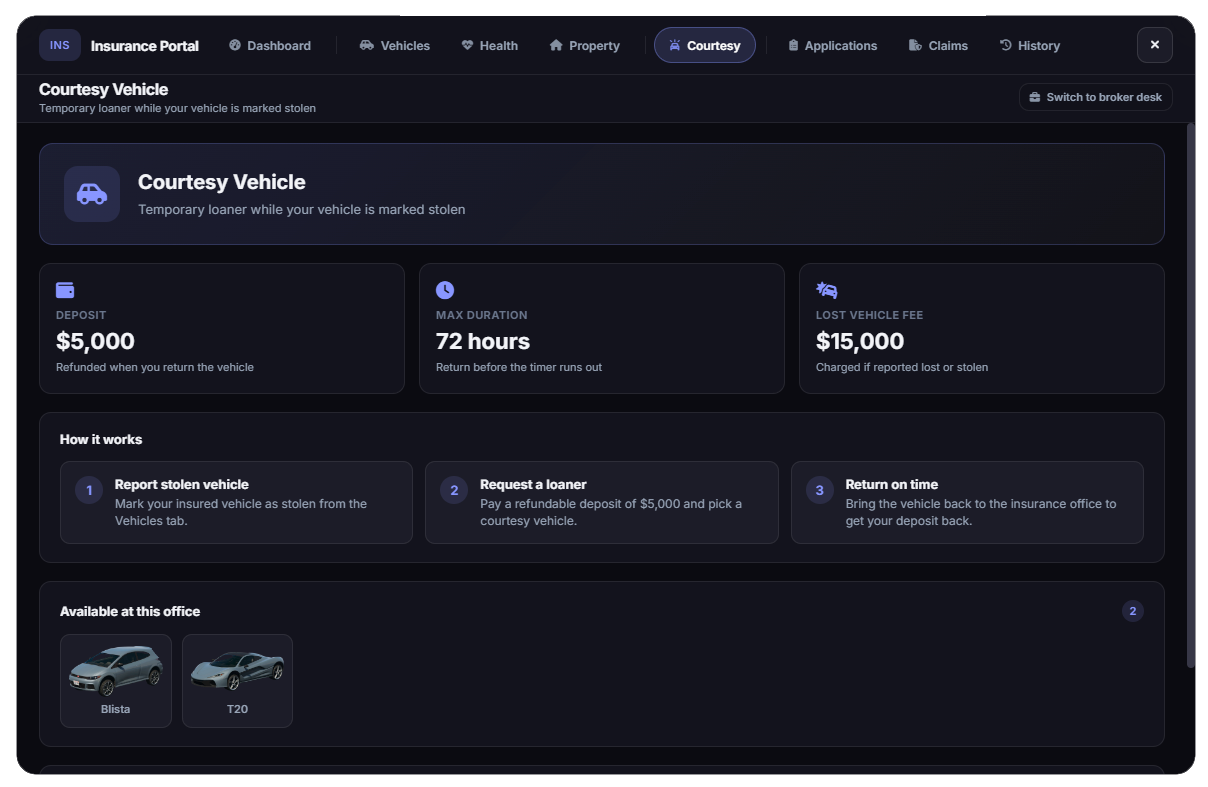Image resolution: width=1208 pixels, height=787 pixels.
Task: Open the Health tab
Action: tap(490, 45)
